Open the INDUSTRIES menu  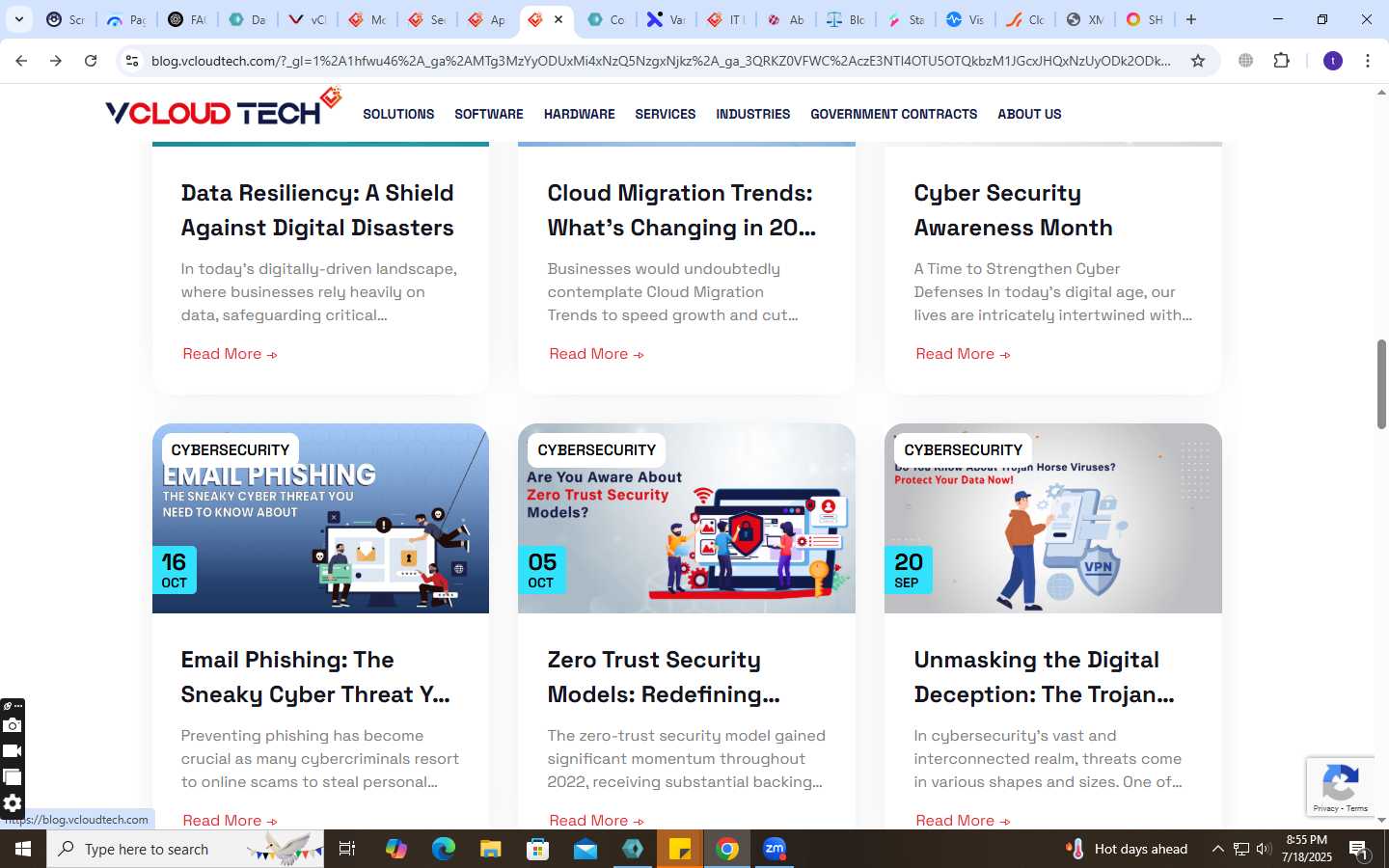(x=753, y=114)
